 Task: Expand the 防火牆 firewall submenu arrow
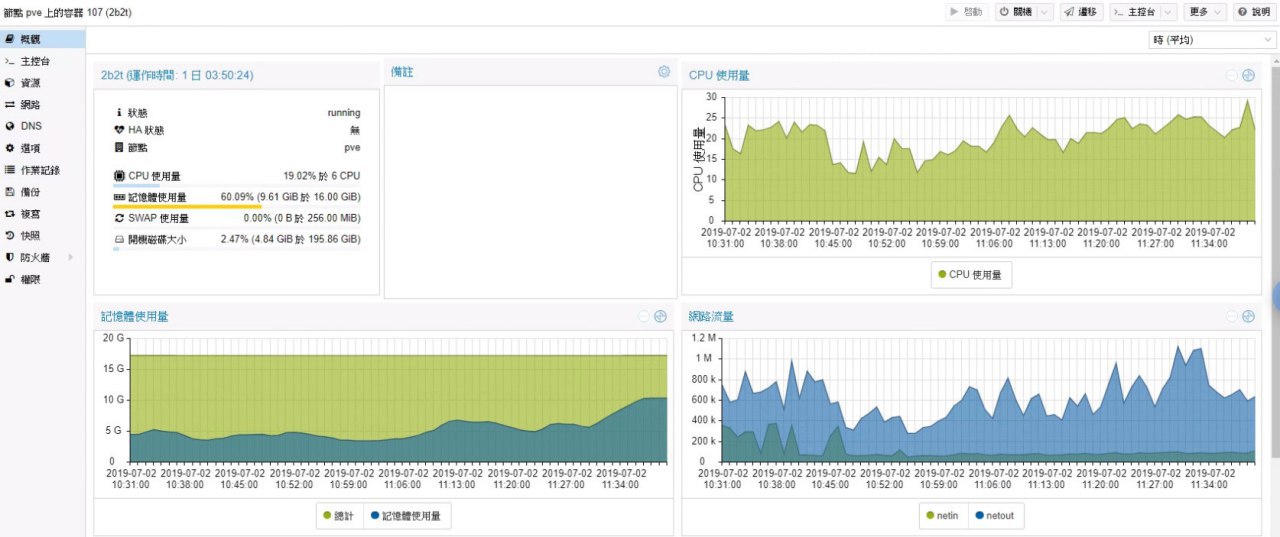(x=70, y=258)
